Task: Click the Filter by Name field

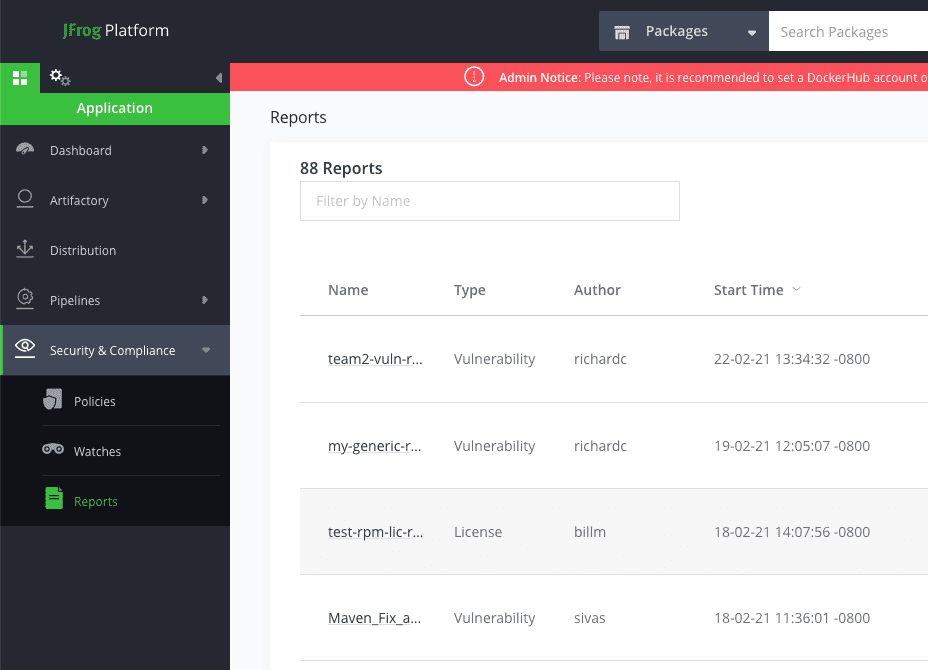Action: click(489, 200)
